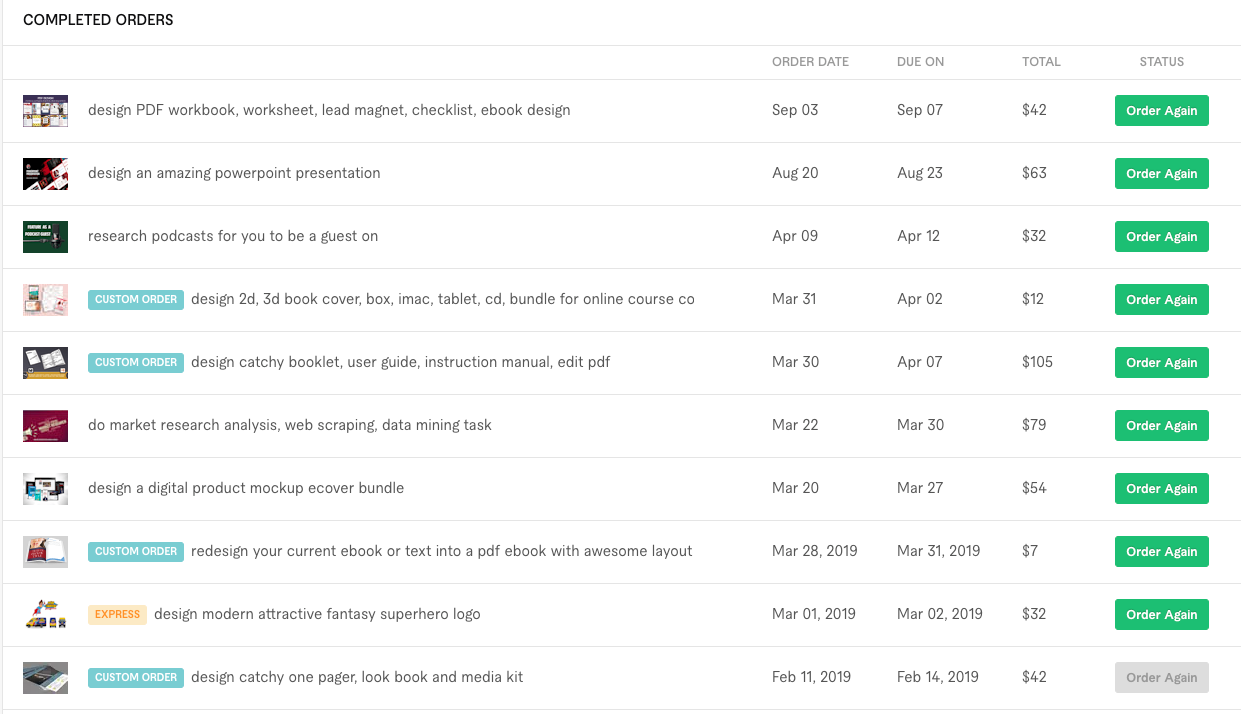
Task: Select the superhero logo gig thumbnail
Action: [x=45, y=615]
